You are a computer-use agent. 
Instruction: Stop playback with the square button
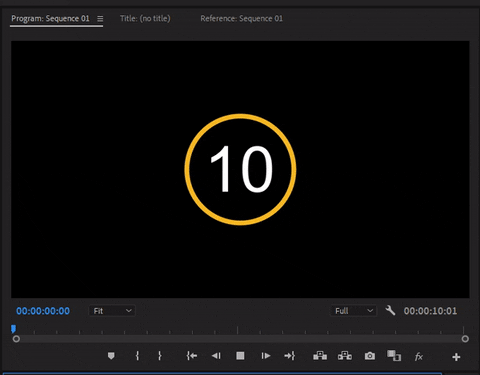240,356
